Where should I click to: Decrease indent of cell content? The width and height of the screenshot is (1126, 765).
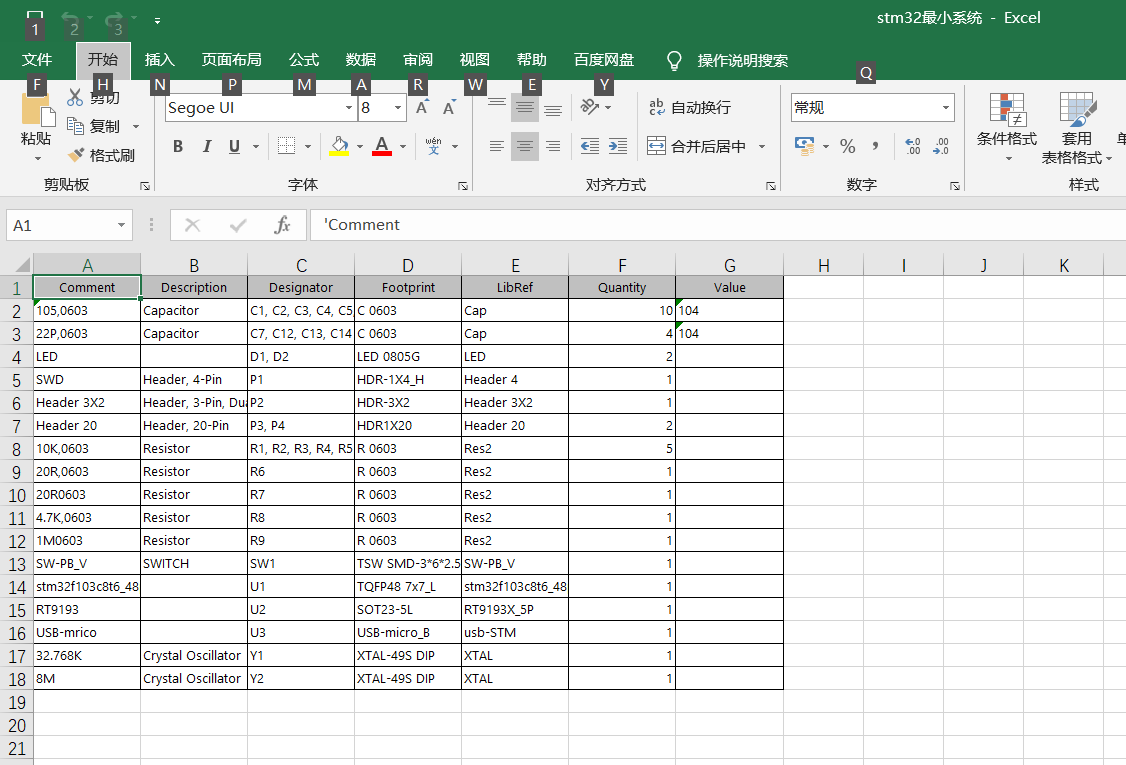(x=590, y=147)
